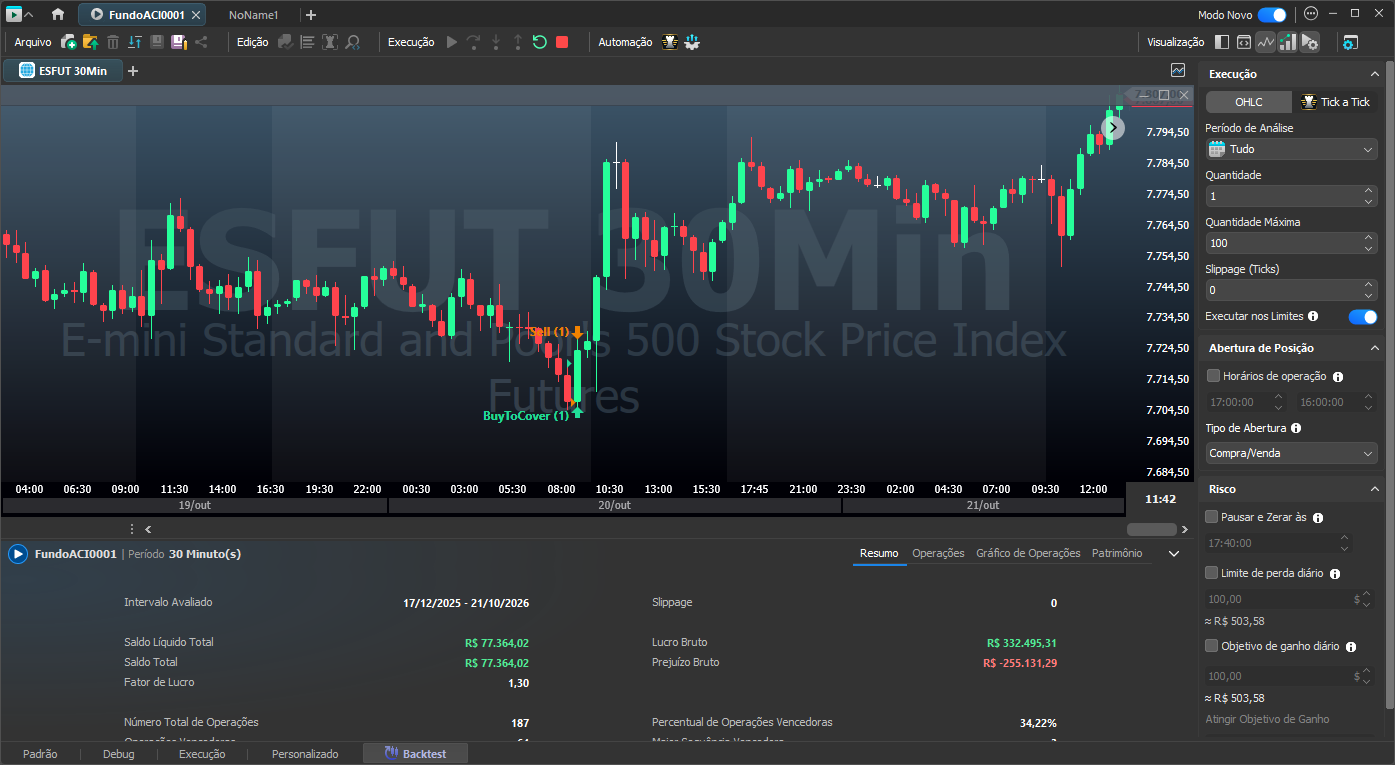This screenshot has width=1395, height=765.
Task: Click the share icon in Arquivo group
Action: 201,42
